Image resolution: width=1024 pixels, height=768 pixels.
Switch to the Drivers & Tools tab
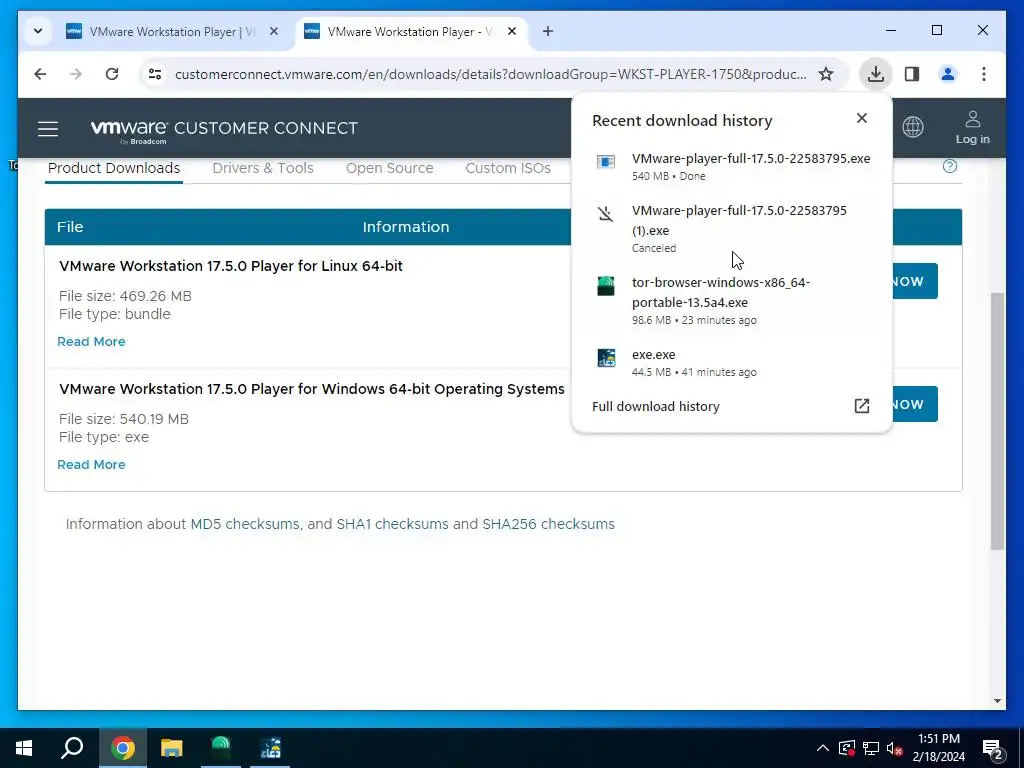pos(263,168)
